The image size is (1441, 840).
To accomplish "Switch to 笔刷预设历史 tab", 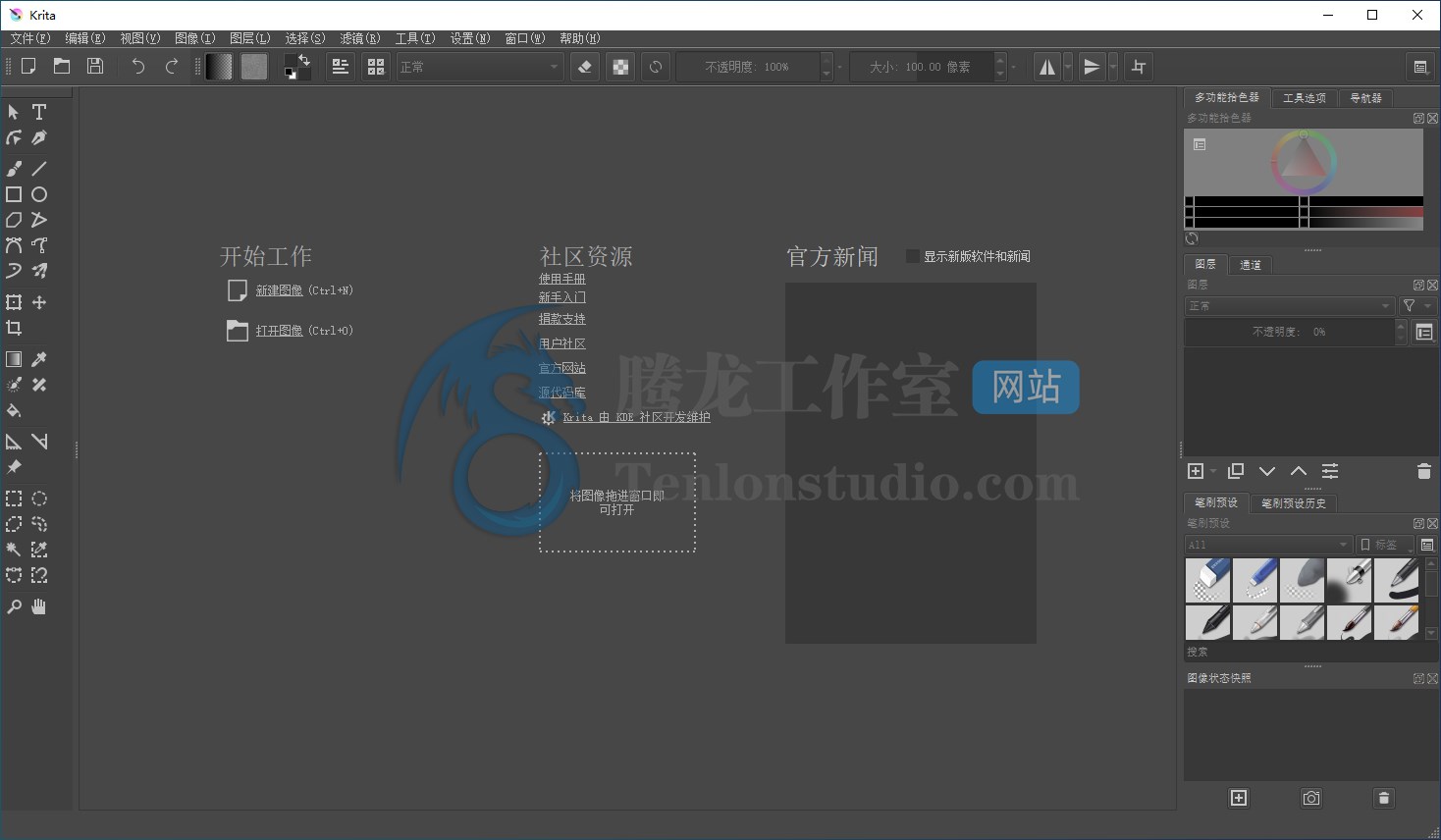I will pos(1293,503).
